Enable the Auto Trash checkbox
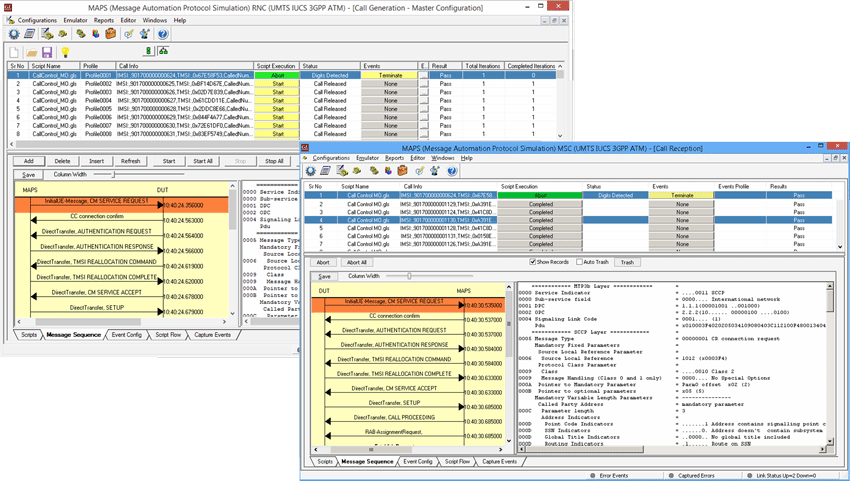 point(579,262)
